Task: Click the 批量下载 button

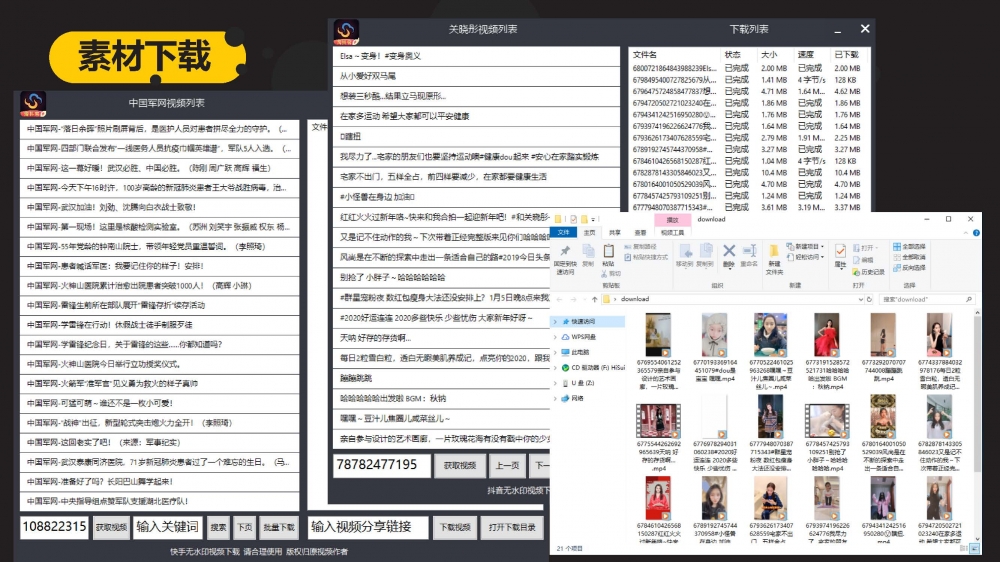Action: click(279, 527)
